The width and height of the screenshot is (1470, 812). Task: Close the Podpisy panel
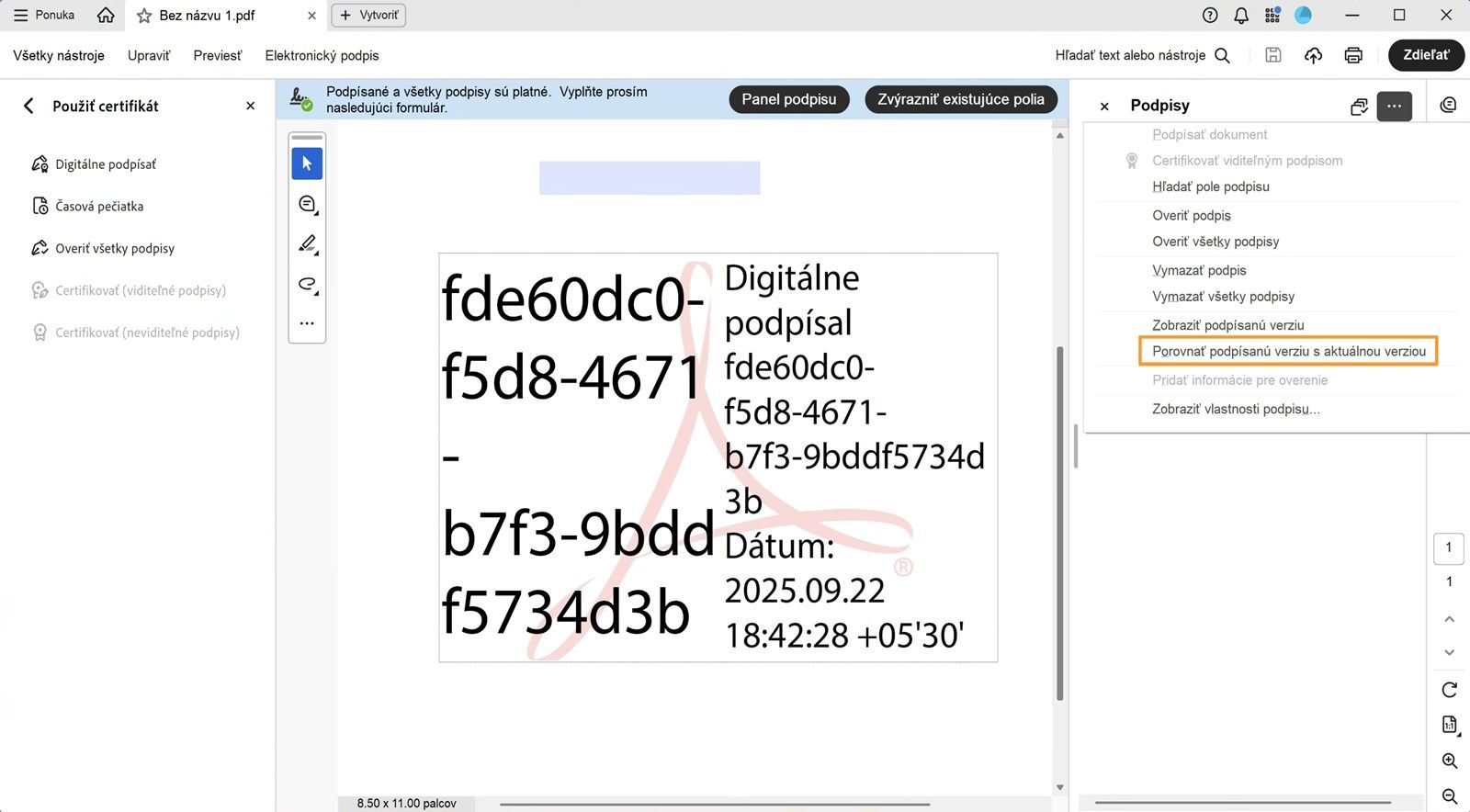point(1104,107)
